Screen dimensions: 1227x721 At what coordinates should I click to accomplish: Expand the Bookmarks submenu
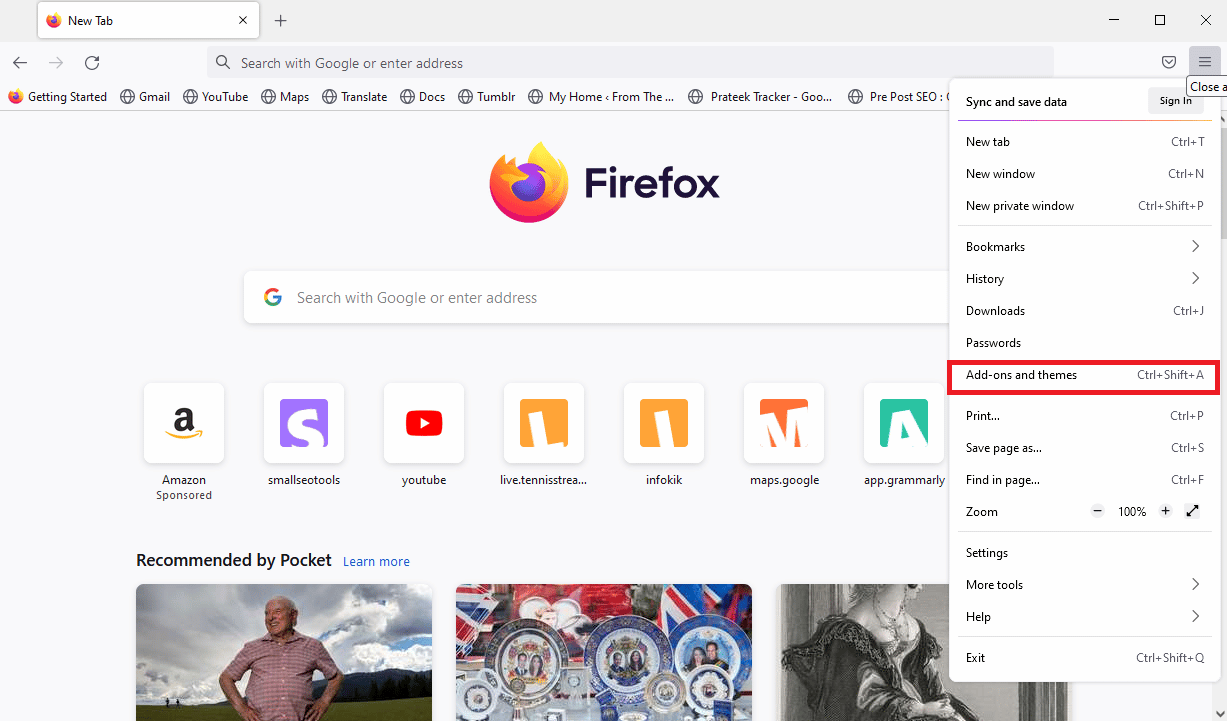(1084, 246)
